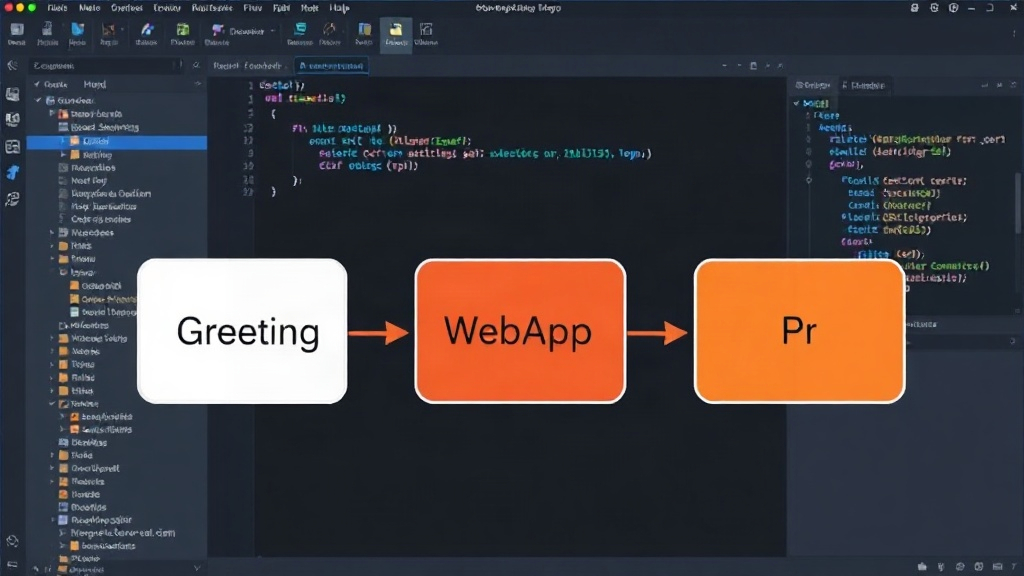Click the blue angled-sheet toolbar icon
The height and width of the screenshot is (576, 1024).
[77, 29]
